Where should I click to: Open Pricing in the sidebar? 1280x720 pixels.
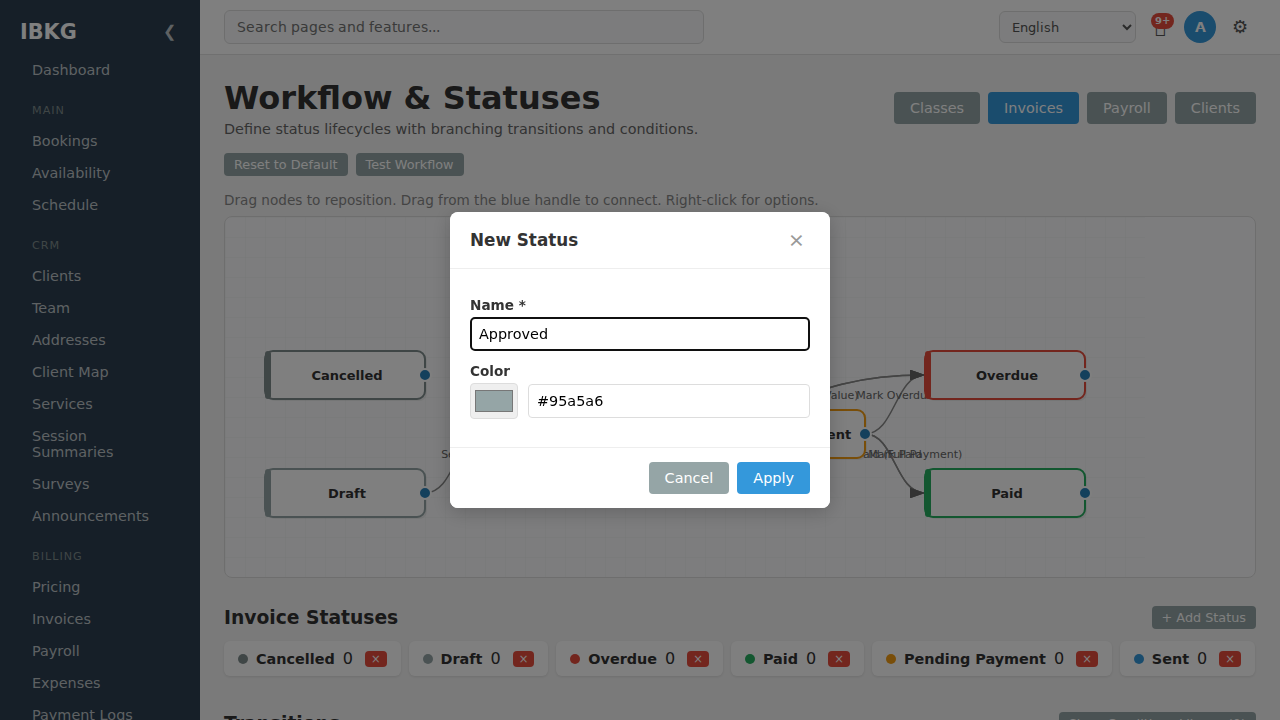pos(56,587)
